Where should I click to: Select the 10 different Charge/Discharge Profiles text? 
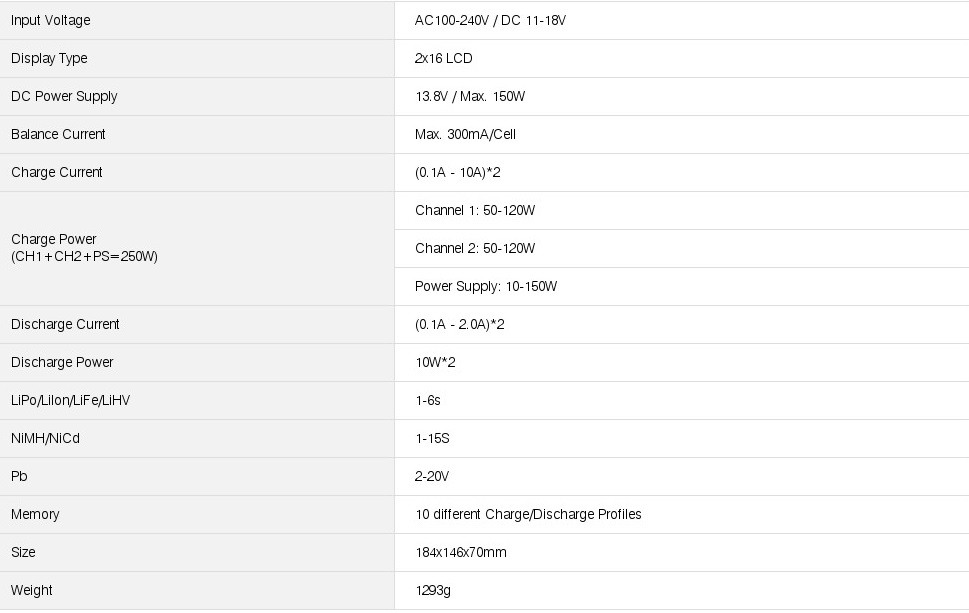pos(528,514)
